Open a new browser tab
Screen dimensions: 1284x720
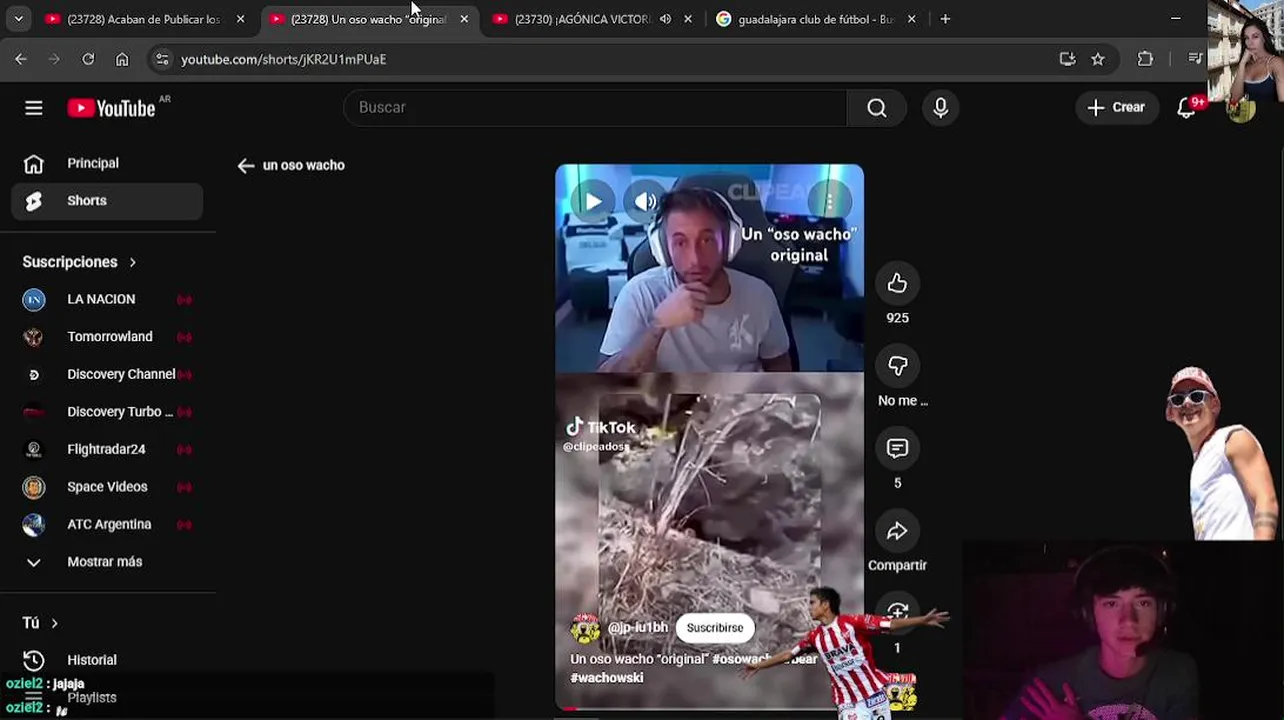point(945,19)
